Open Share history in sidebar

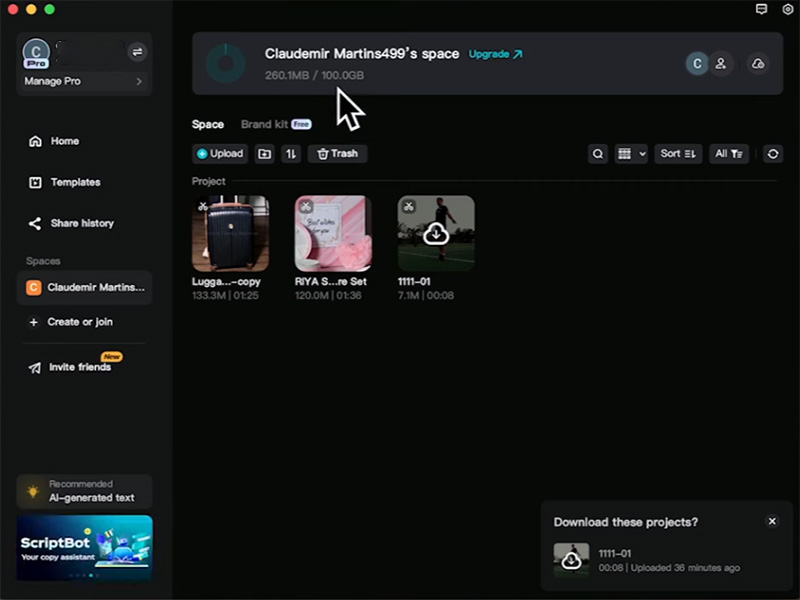(x=82, y=223)
